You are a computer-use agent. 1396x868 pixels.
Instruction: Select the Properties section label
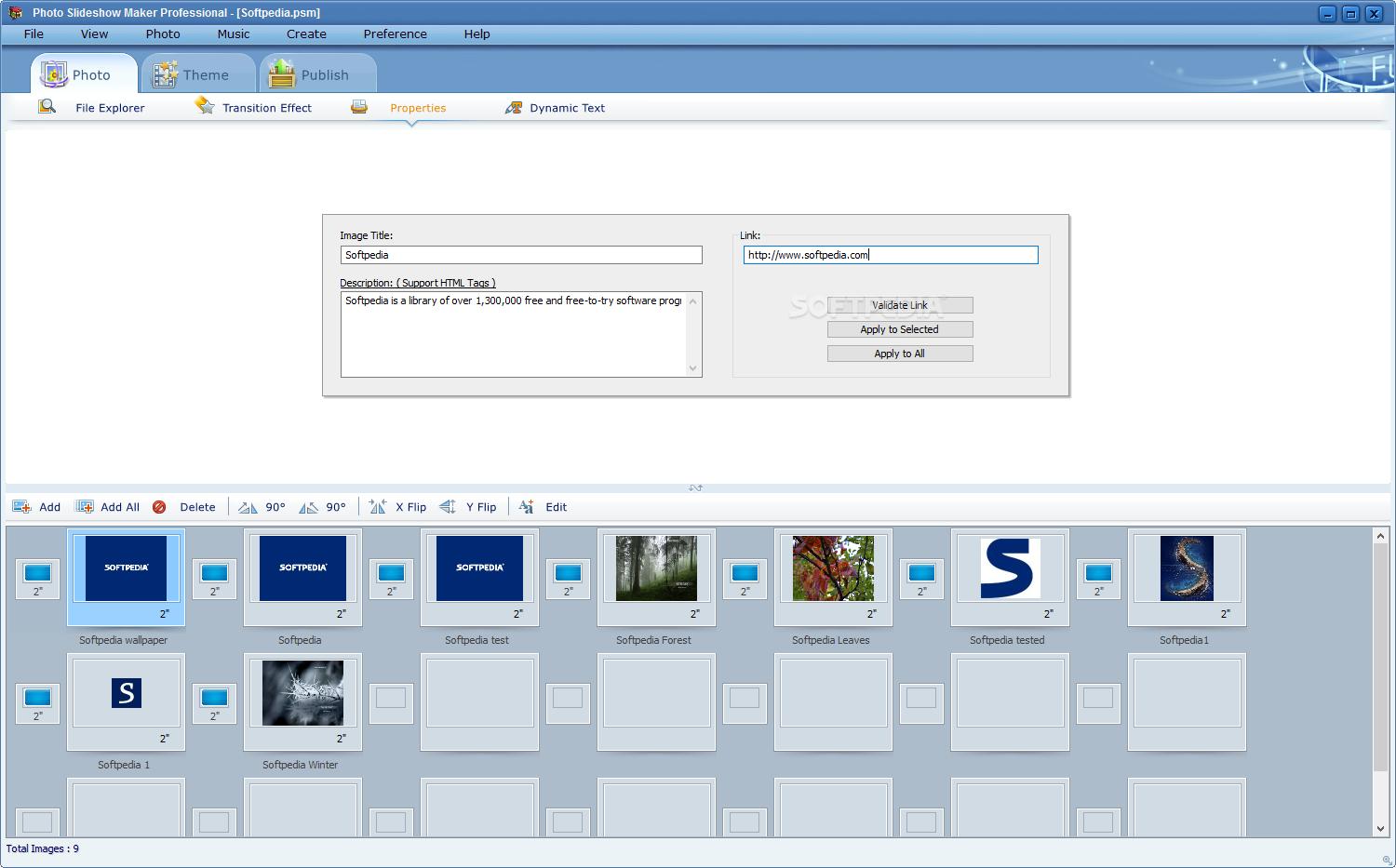click(x=418, y=108)
